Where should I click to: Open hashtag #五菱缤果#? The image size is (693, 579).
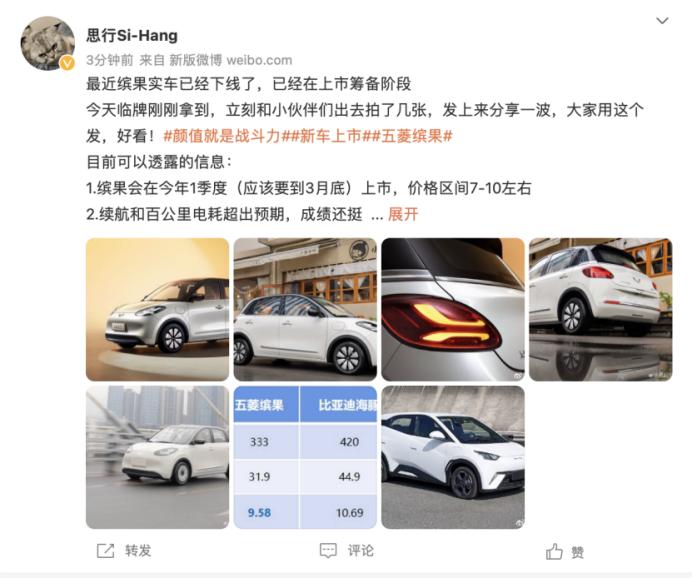[412, 136]
